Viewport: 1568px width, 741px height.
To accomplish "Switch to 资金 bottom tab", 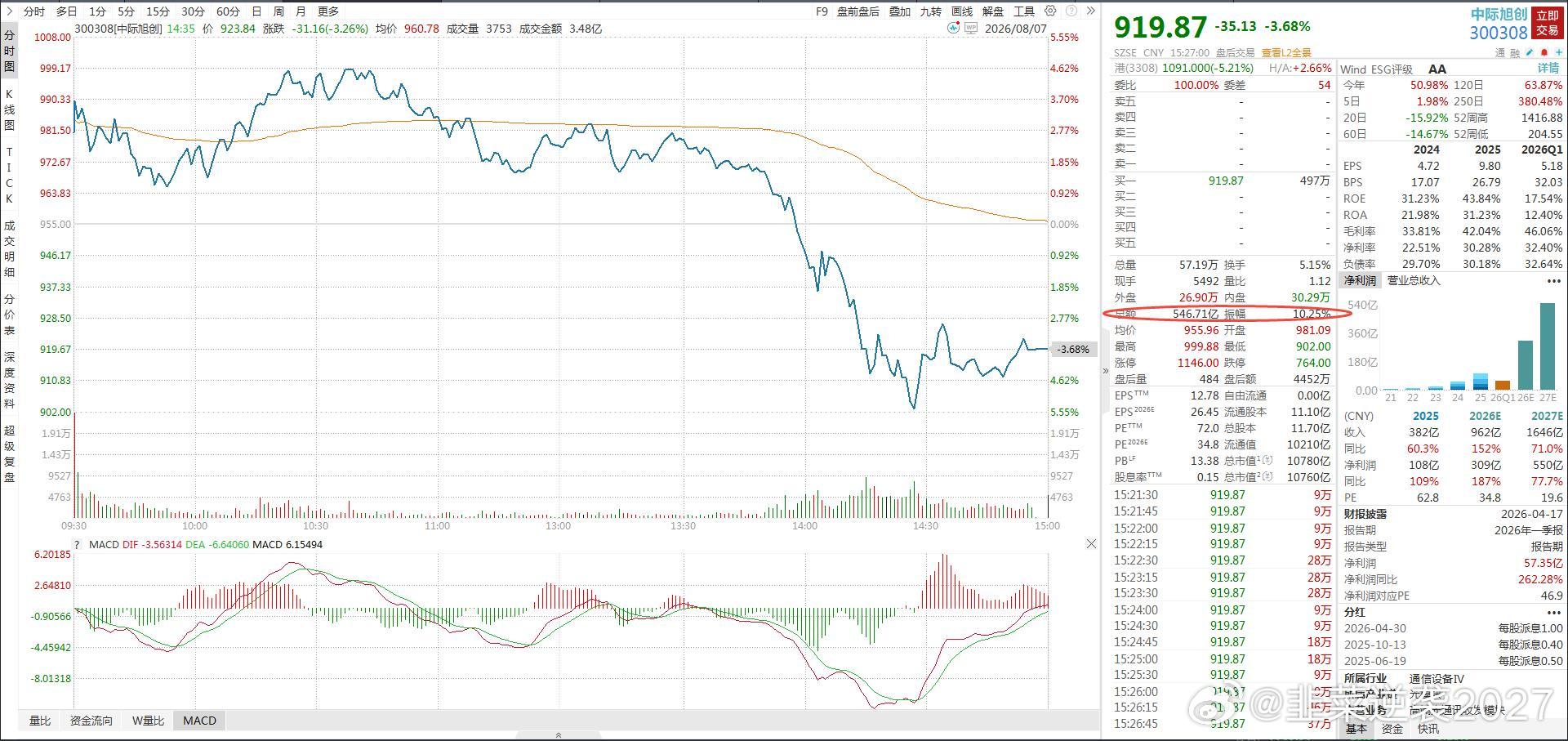I will [x=1392, y=729].
